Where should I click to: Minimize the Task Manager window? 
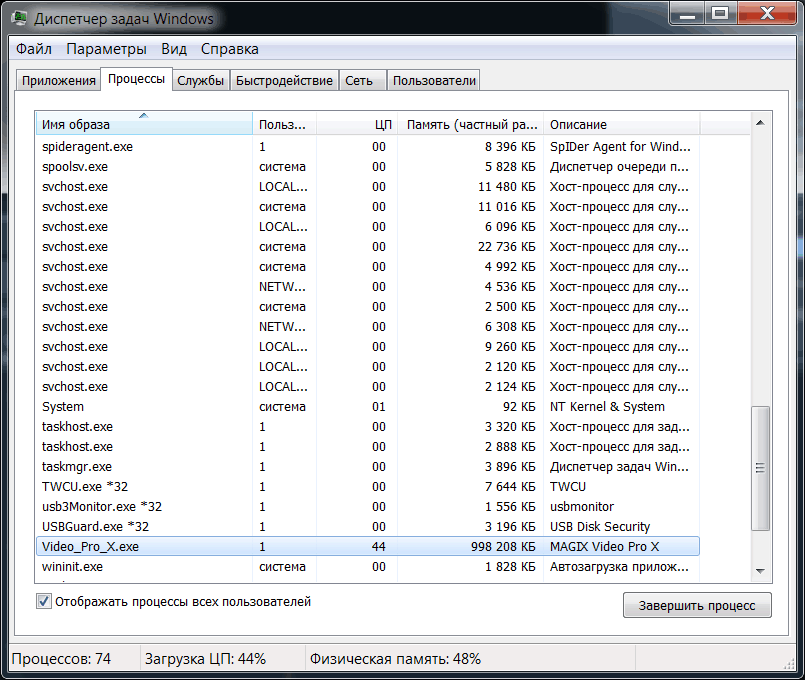tap(687, 13)
